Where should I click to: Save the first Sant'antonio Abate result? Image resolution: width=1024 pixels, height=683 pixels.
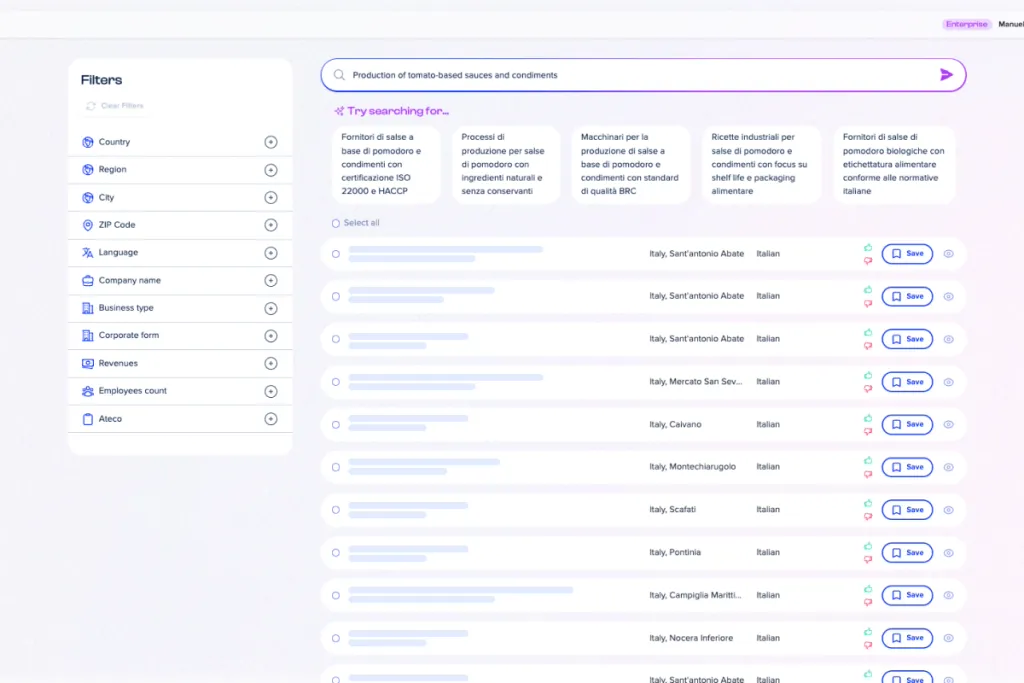pyautogui.click(x=907, y=254)
